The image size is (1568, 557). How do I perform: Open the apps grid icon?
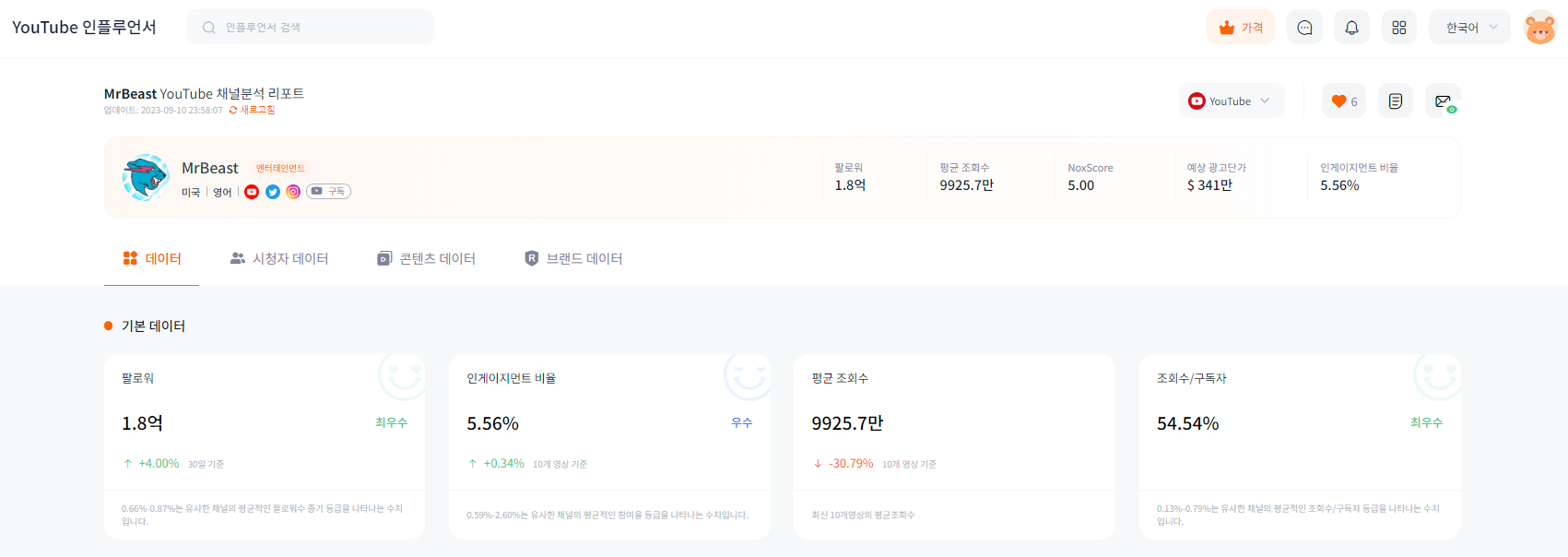point(1398,28)
